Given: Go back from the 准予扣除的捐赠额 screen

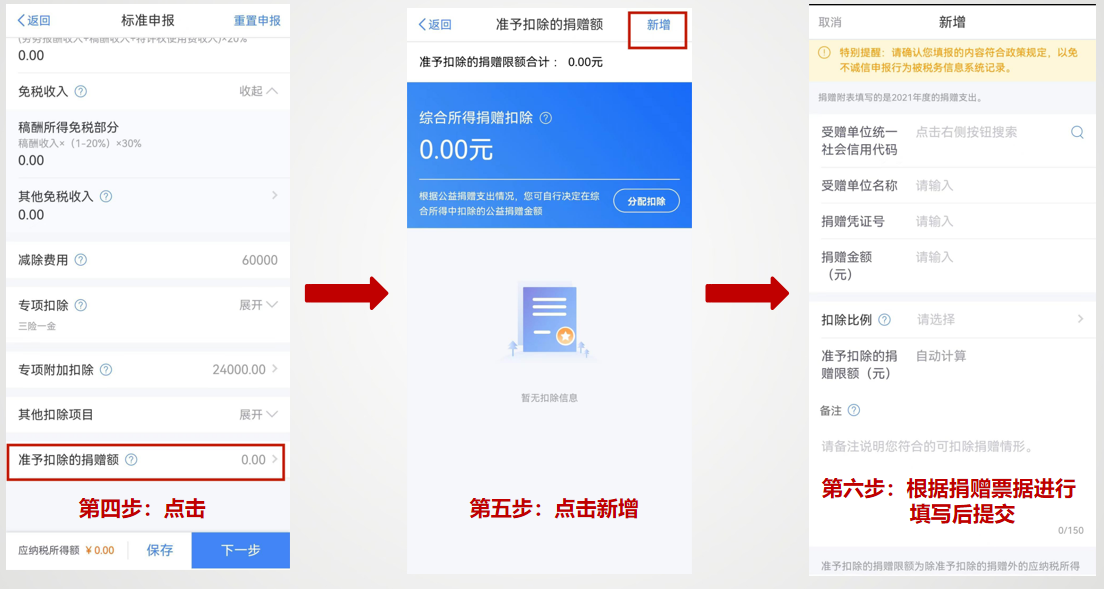Looking at the screenshot, I should click(x=435, y=25).
